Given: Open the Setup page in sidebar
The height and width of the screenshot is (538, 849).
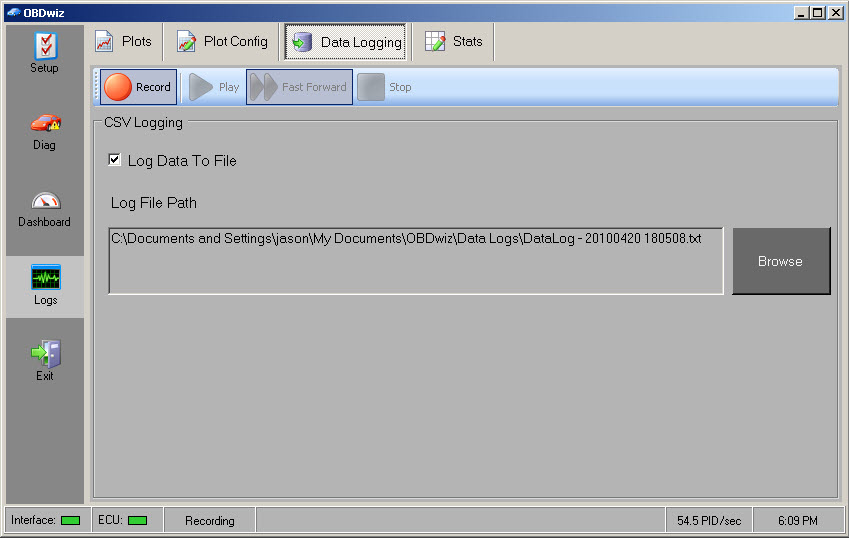Looking at the screenshot, I should [45, 46].
